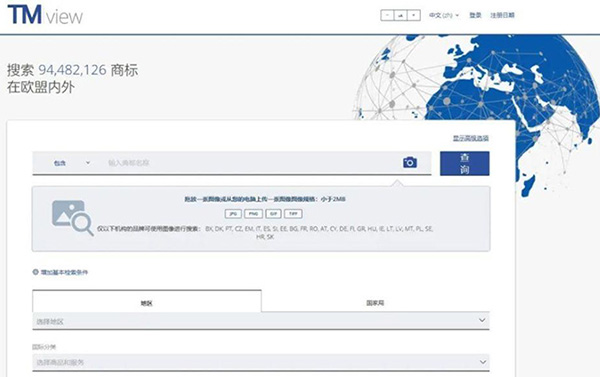Click the image drop upload area text
The image size is (600, 377).
coord(265,199)
